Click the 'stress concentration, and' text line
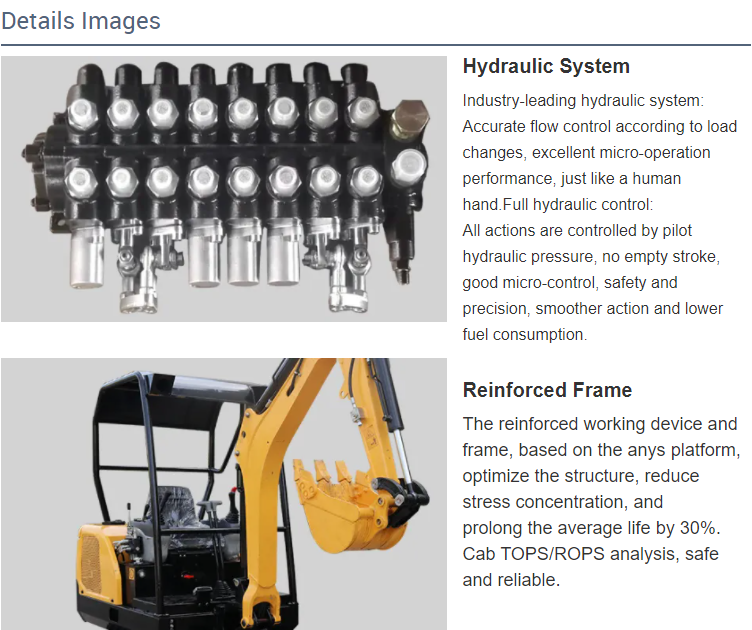752x630 pixels. (562, 502)
